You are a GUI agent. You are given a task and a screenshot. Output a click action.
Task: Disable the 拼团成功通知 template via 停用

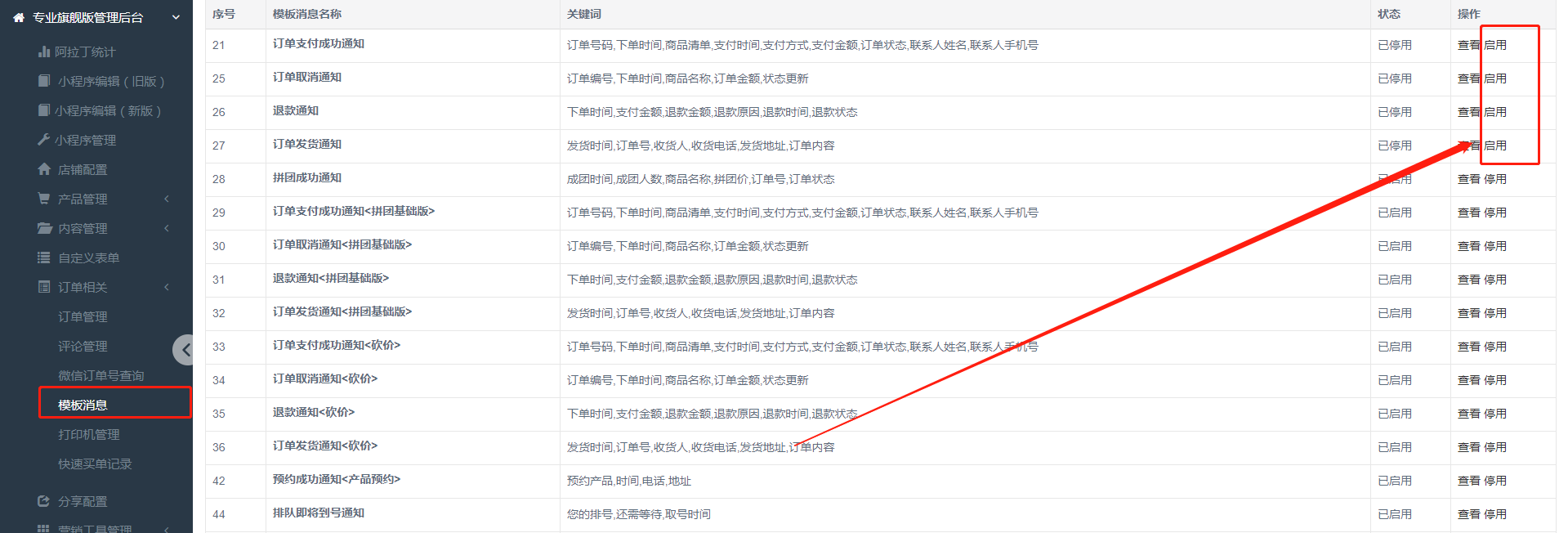1495,179
